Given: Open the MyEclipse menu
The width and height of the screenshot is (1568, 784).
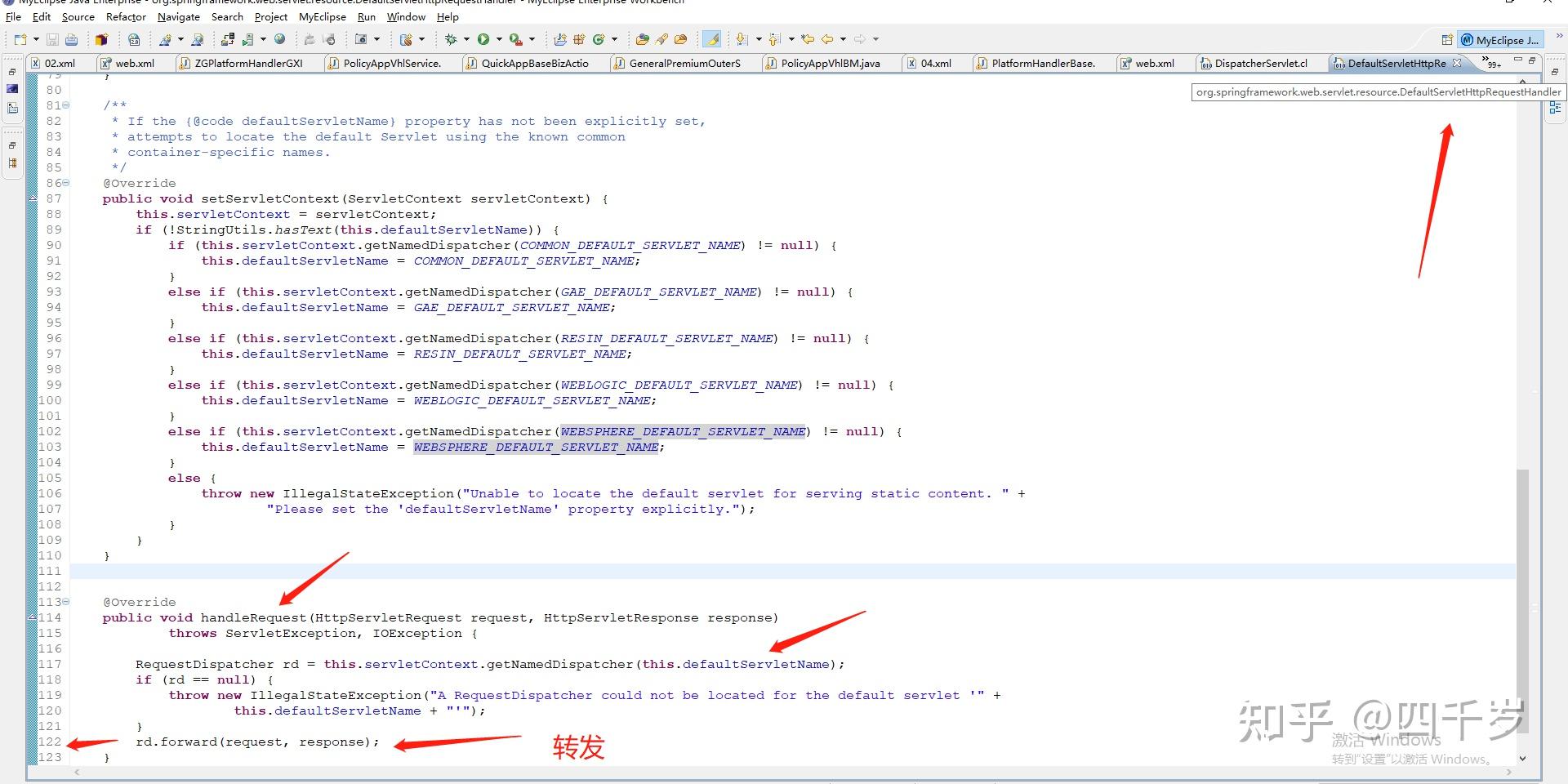Looking at the screenshot, I should point(323,16).
